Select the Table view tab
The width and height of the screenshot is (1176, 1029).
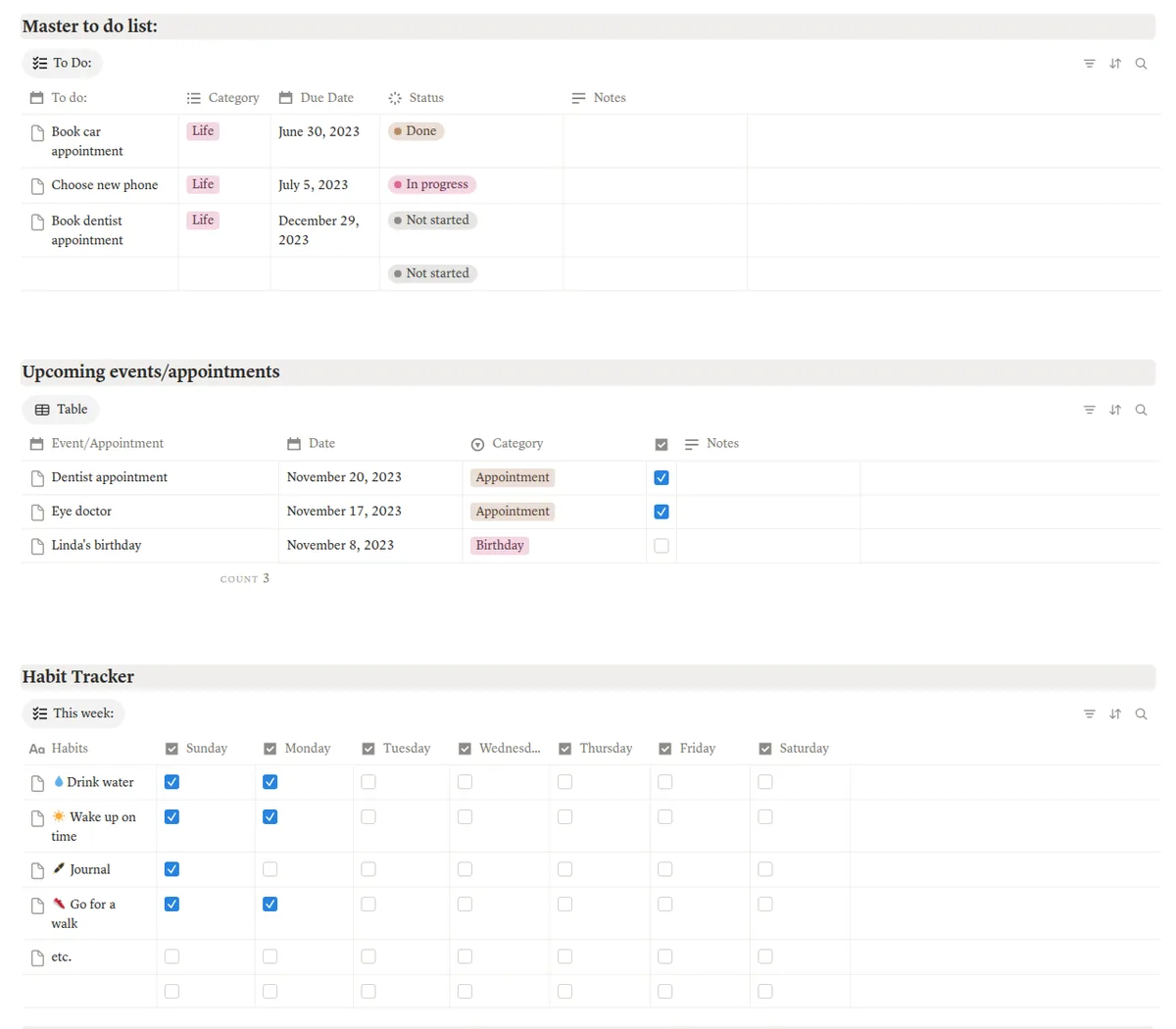pyautogui.click(x=61, y=410)
